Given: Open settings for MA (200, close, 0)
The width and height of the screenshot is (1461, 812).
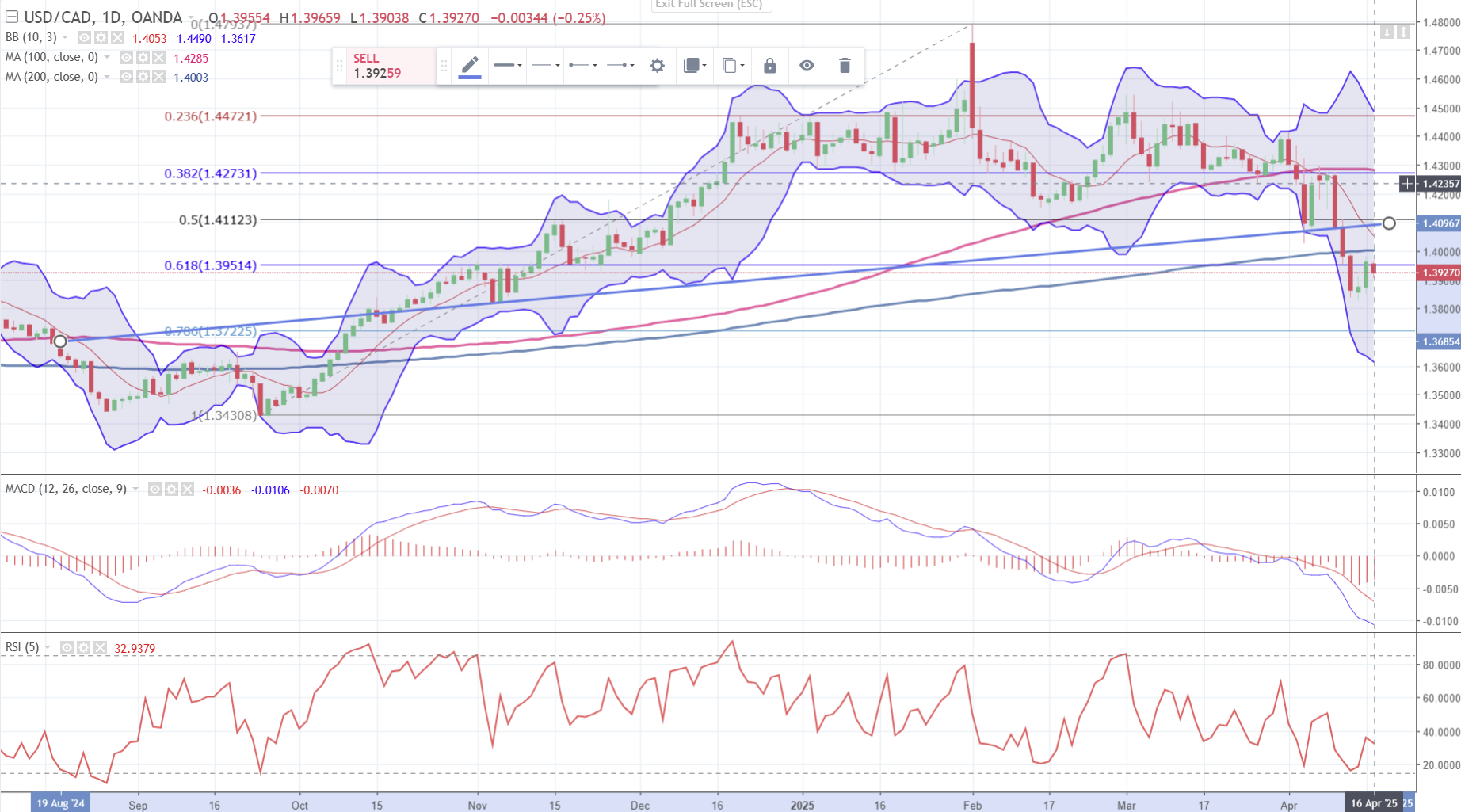Looking at the screenshot, I should (143, 77).
